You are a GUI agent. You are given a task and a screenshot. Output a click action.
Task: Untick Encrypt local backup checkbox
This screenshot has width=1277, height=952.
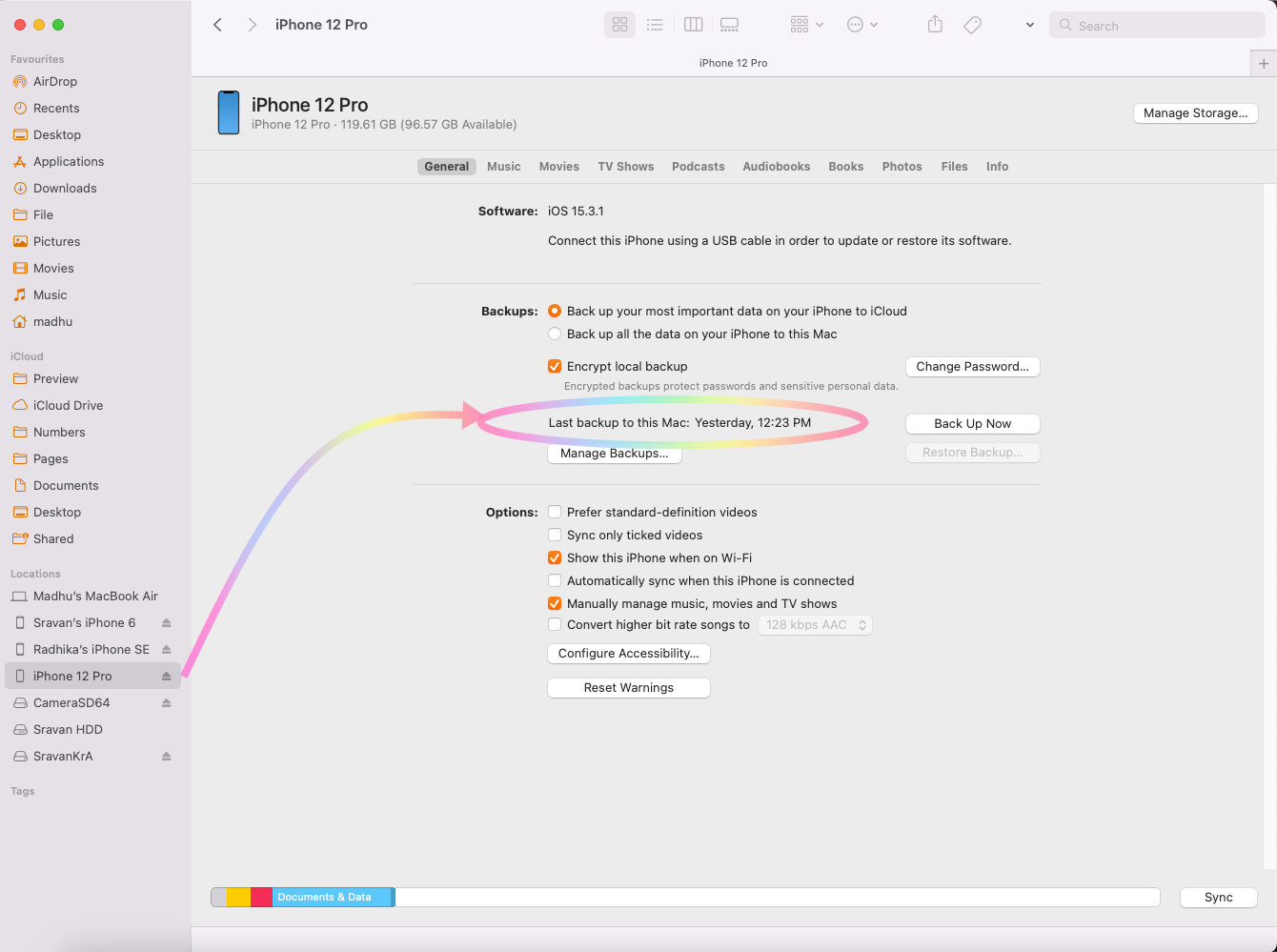555,366
